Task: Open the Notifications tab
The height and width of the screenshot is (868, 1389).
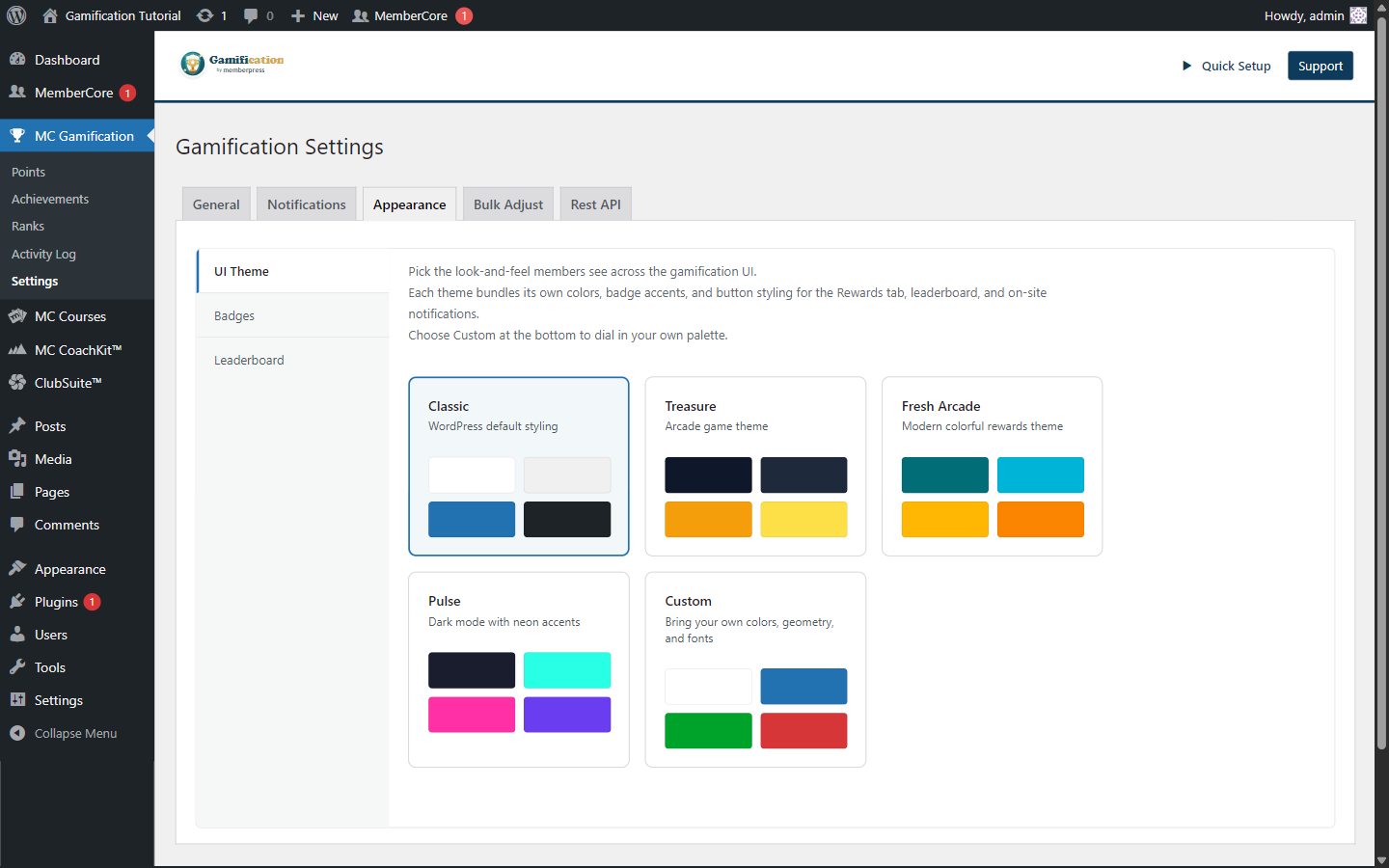Action: coord(307,204)
